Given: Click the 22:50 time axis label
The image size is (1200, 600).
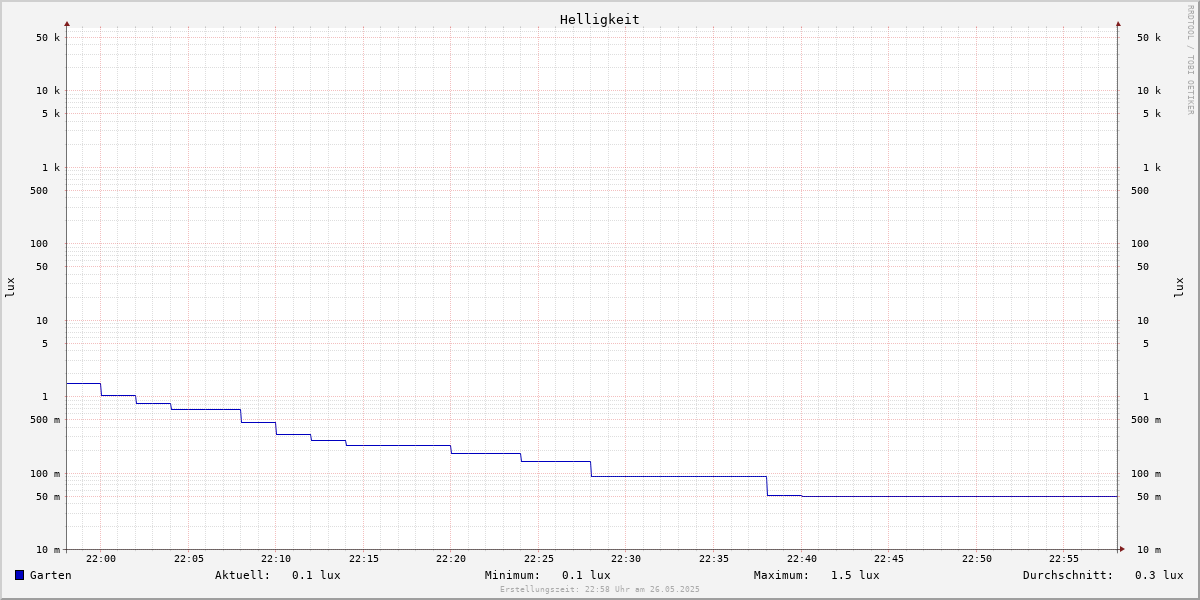Looking at the screenshot, I should [977, 559].
